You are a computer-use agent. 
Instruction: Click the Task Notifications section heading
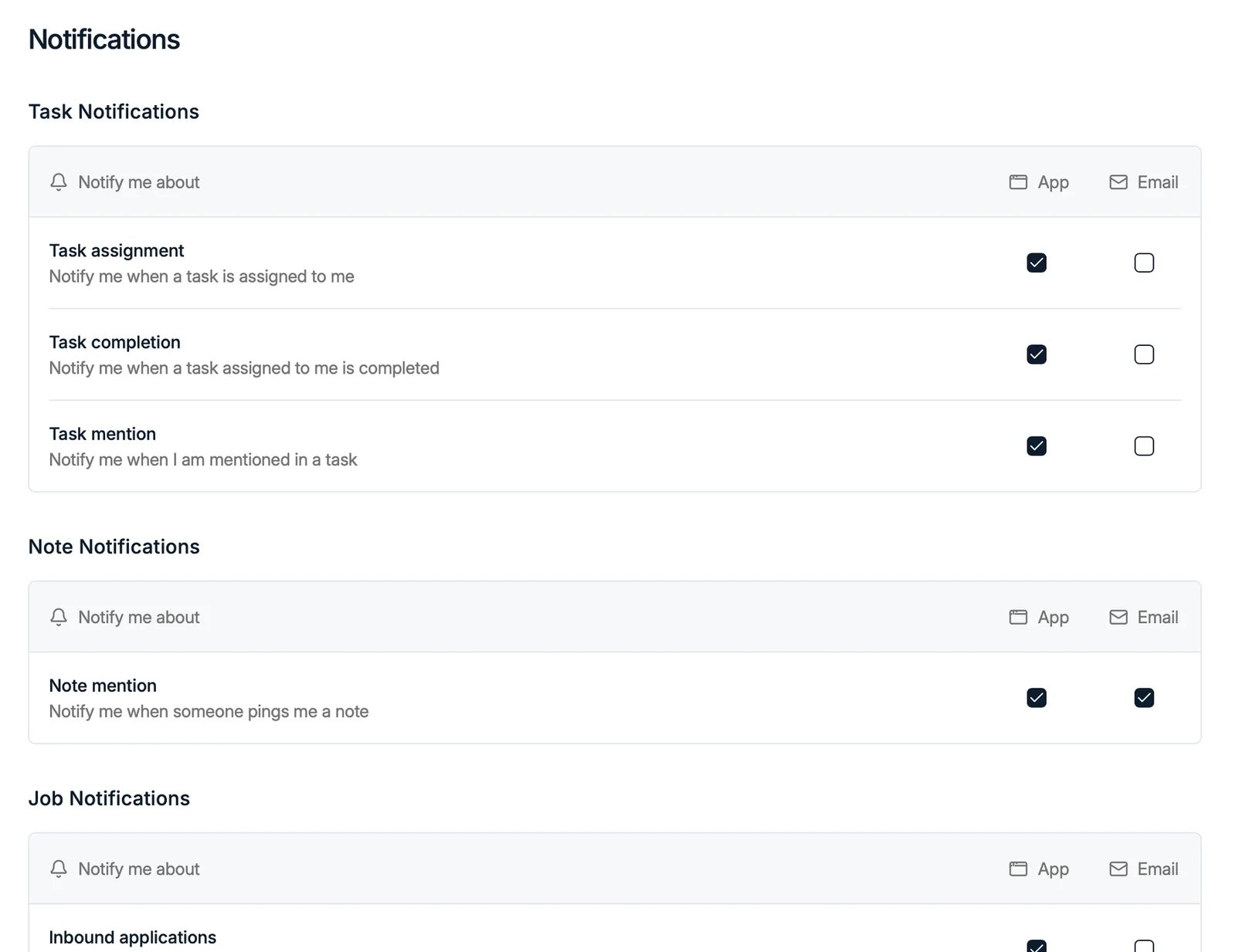114,111
